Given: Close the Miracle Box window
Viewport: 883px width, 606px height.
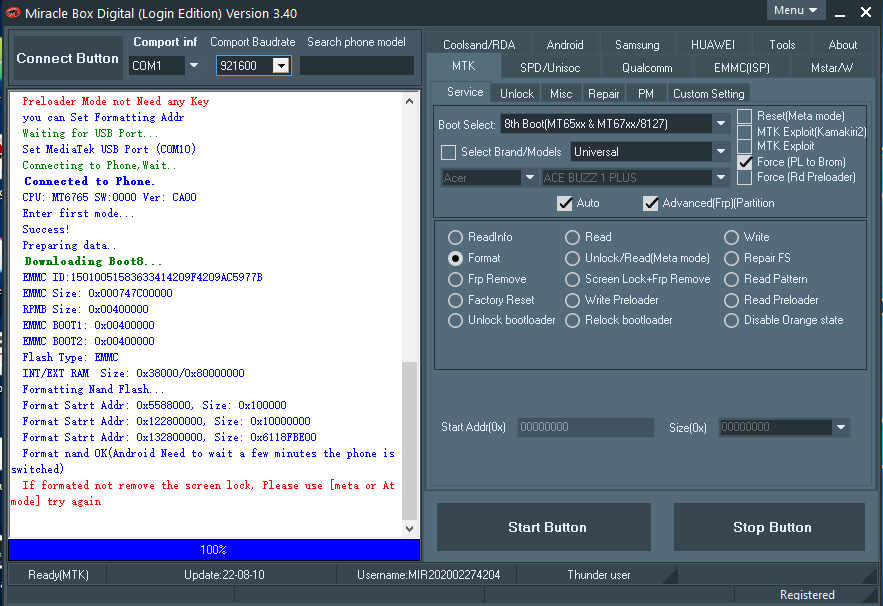Looking at the screenshot, I should (x=866, y=12).
